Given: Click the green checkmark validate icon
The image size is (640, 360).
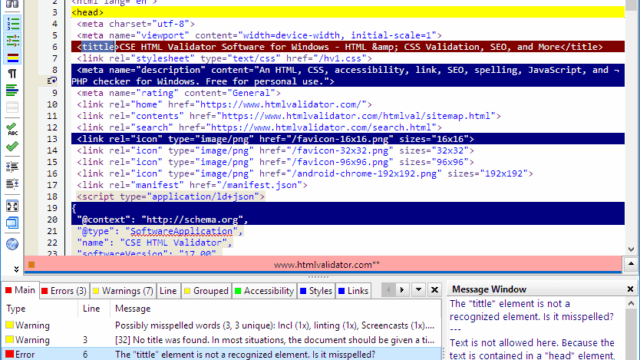Looking at the screenshot, I should pyautogui.click(x=12, y=146).
